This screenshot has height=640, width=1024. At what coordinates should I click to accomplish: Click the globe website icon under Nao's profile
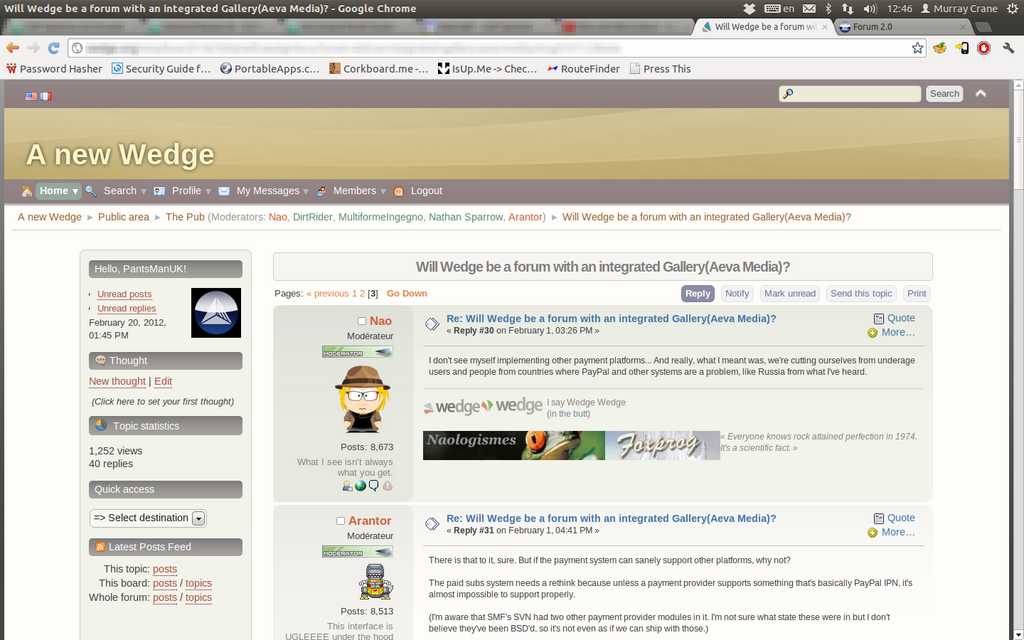[360, 486]
